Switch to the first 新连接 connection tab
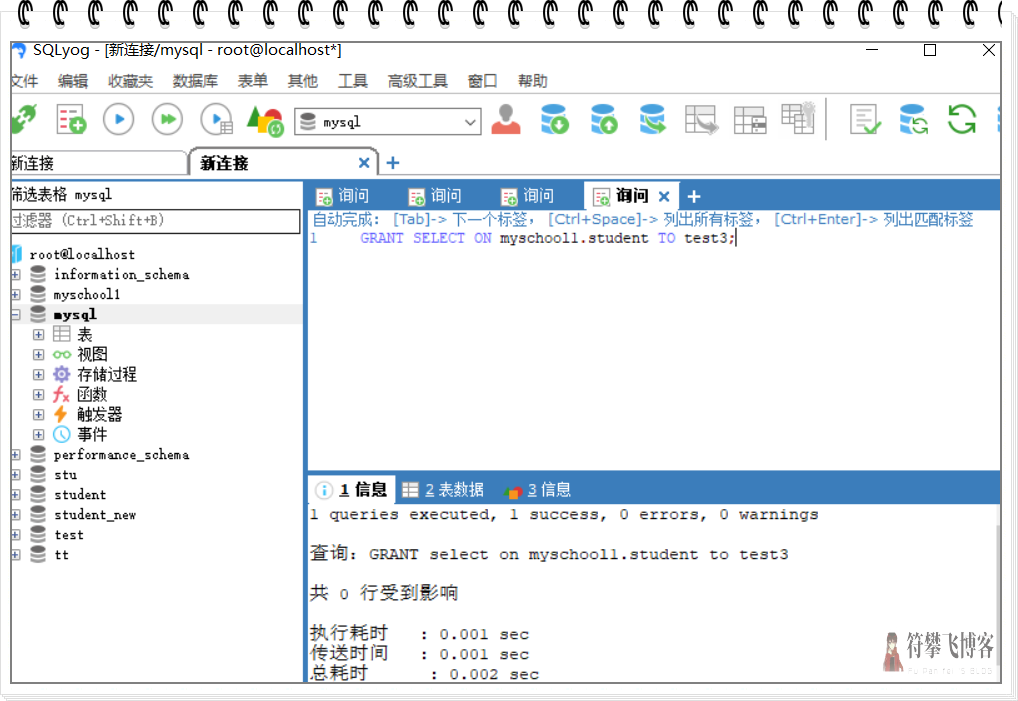This screenshot has height=701, width=1018. coord(99,164)
